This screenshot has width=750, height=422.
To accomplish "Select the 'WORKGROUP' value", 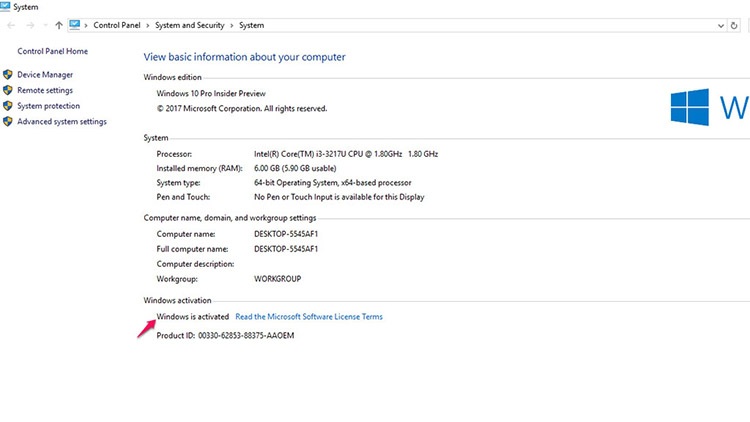I will pyautogui.click(x=277, y=279).
